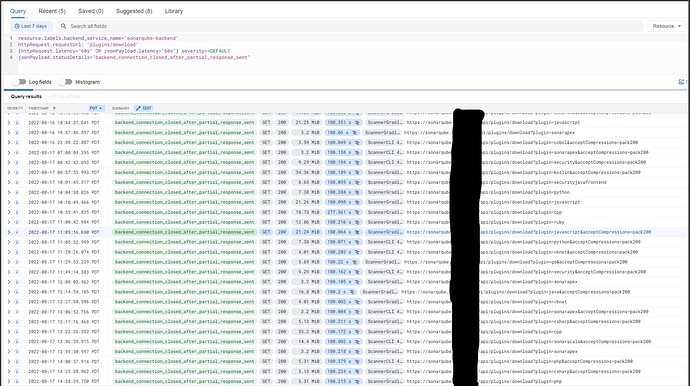Expand the 2022-08-17 10:59:41 log entry

tap(8, 212)
